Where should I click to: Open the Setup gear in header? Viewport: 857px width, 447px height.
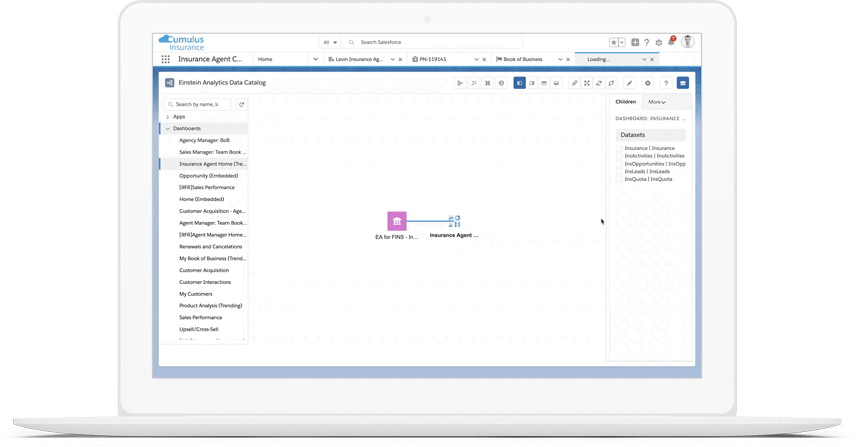click(x=659, y=43)
